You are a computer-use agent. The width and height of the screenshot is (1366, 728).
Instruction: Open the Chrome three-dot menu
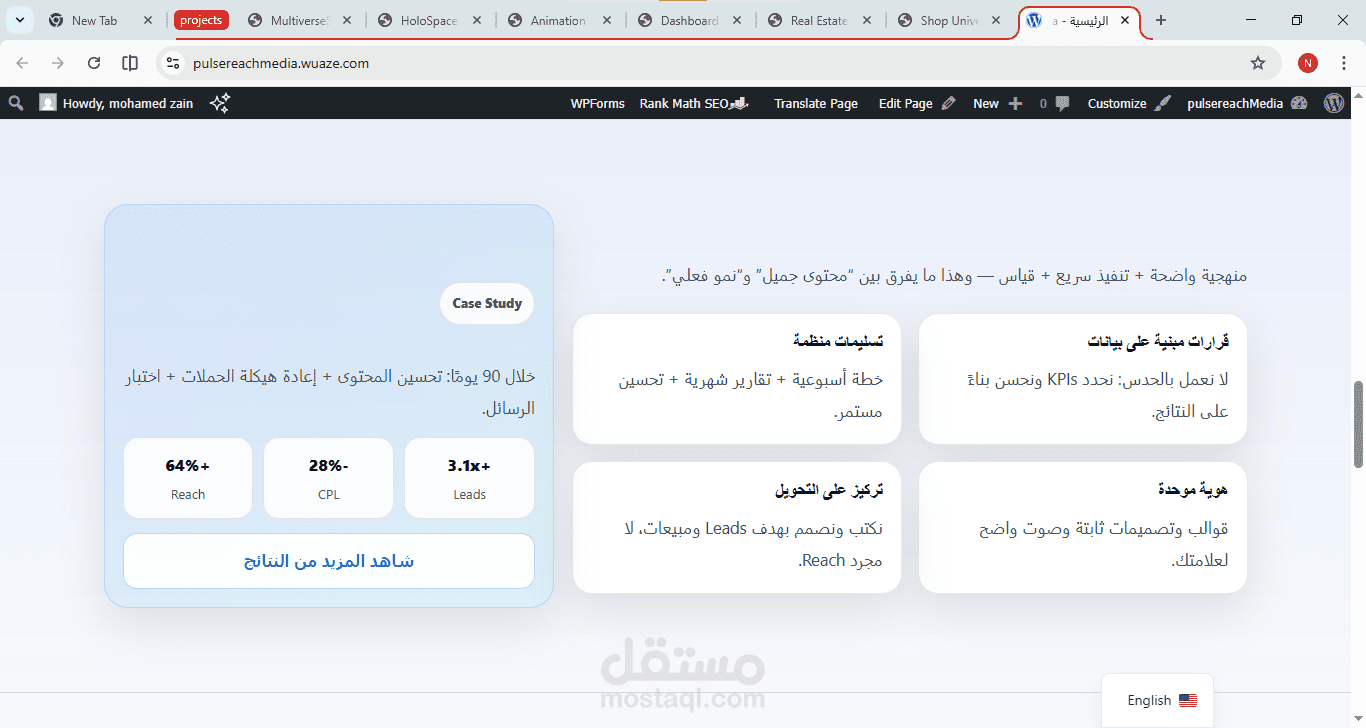[x=1344, y=63]
